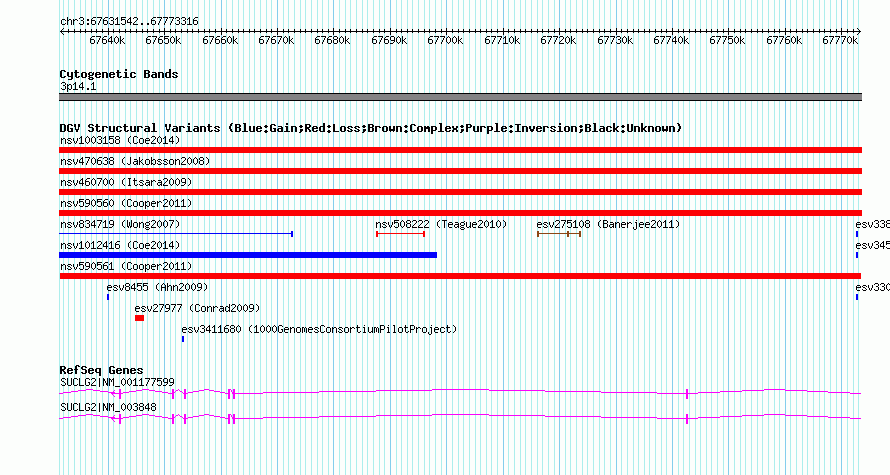Open the esv3411680 1000GenomesConsortiumPilotProject marker
890x475 pixels.
pos(183,339)
